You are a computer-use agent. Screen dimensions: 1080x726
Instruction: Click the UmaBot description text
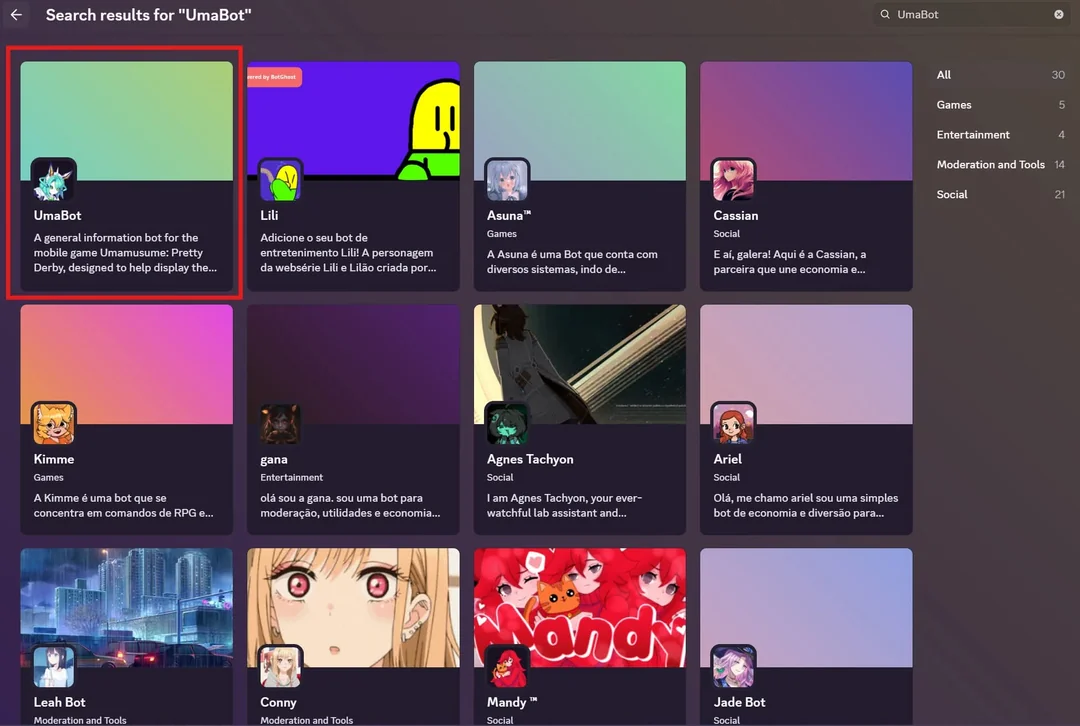click(125, 253)
